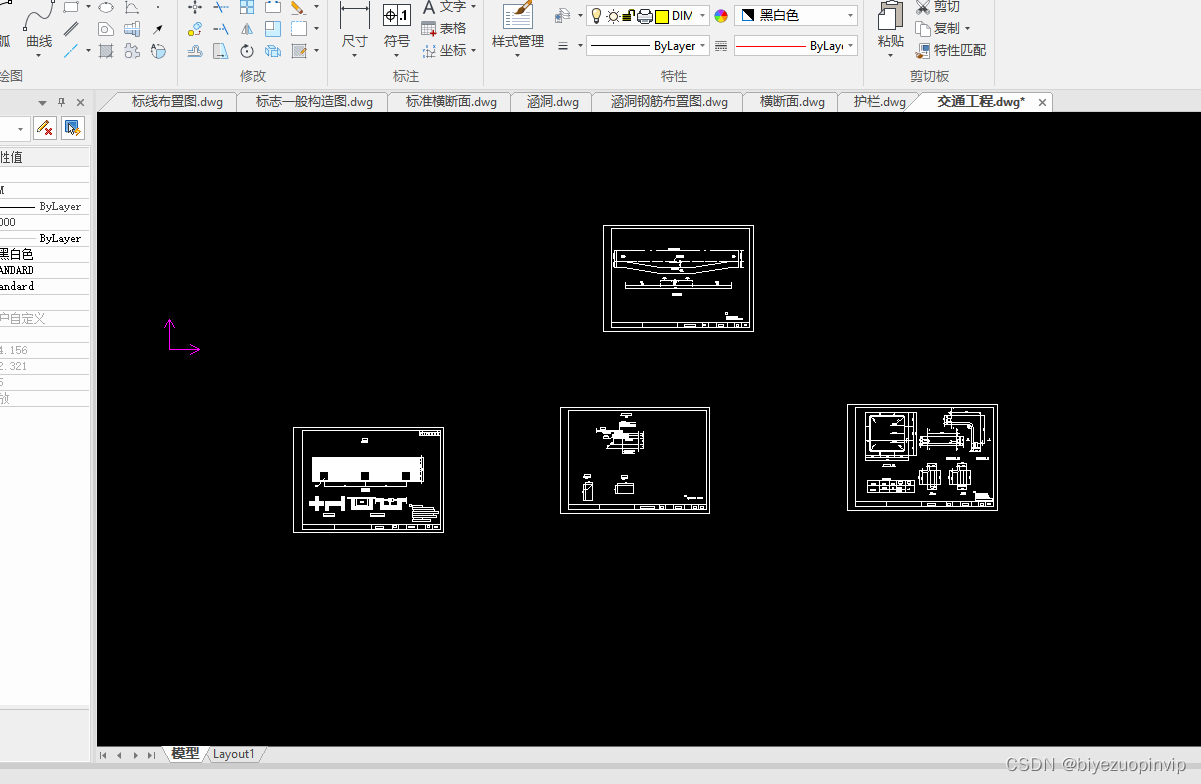Select the 模型 model tab
1201x784 pixels.
185,754
